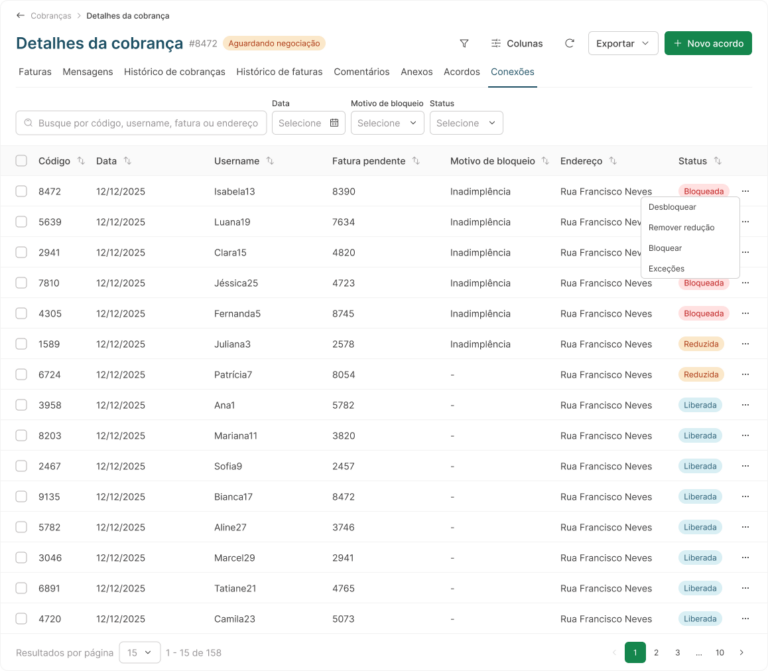Open more options for row 1589

tap(745, 344)
